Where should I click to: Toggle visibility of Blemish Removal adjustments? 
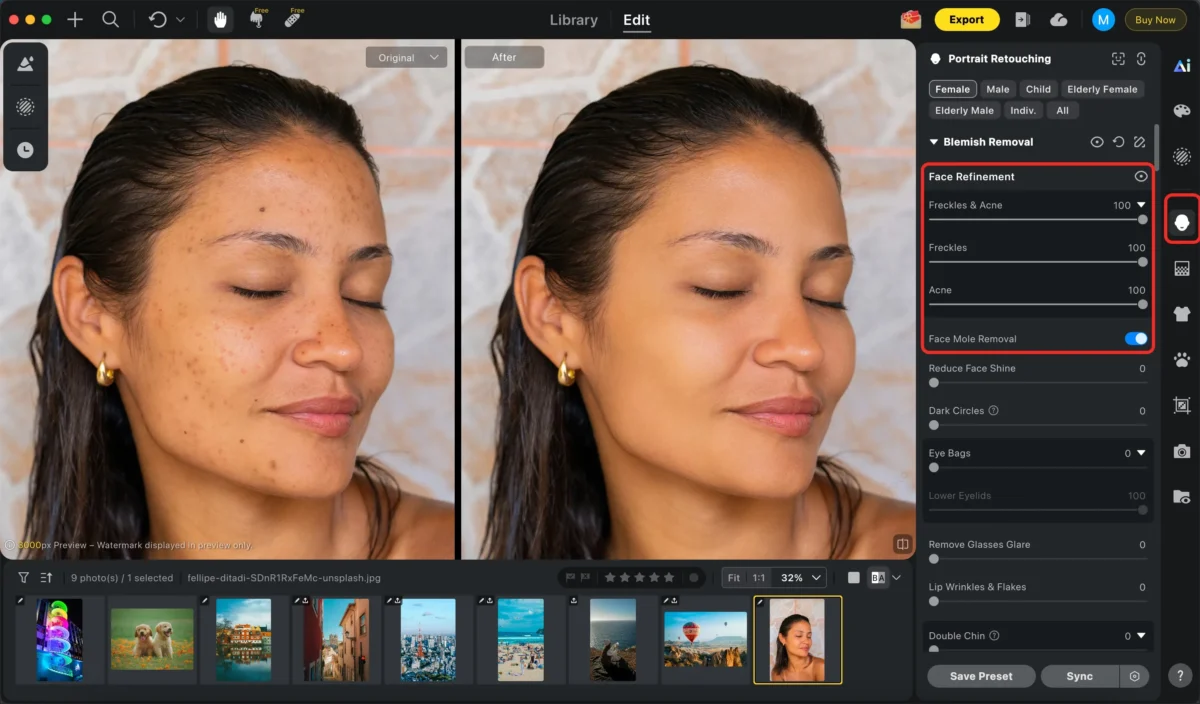1097,142
